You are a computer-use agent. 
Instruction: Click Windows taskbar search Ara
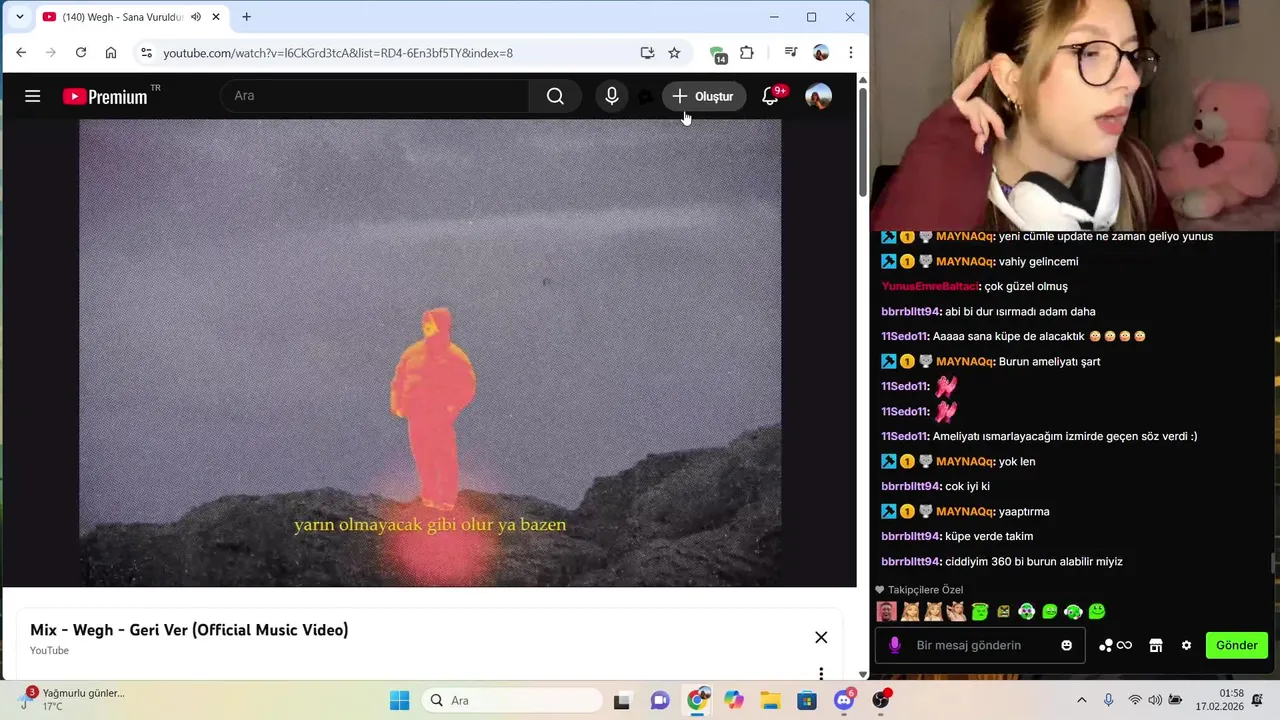pos(512,700)
